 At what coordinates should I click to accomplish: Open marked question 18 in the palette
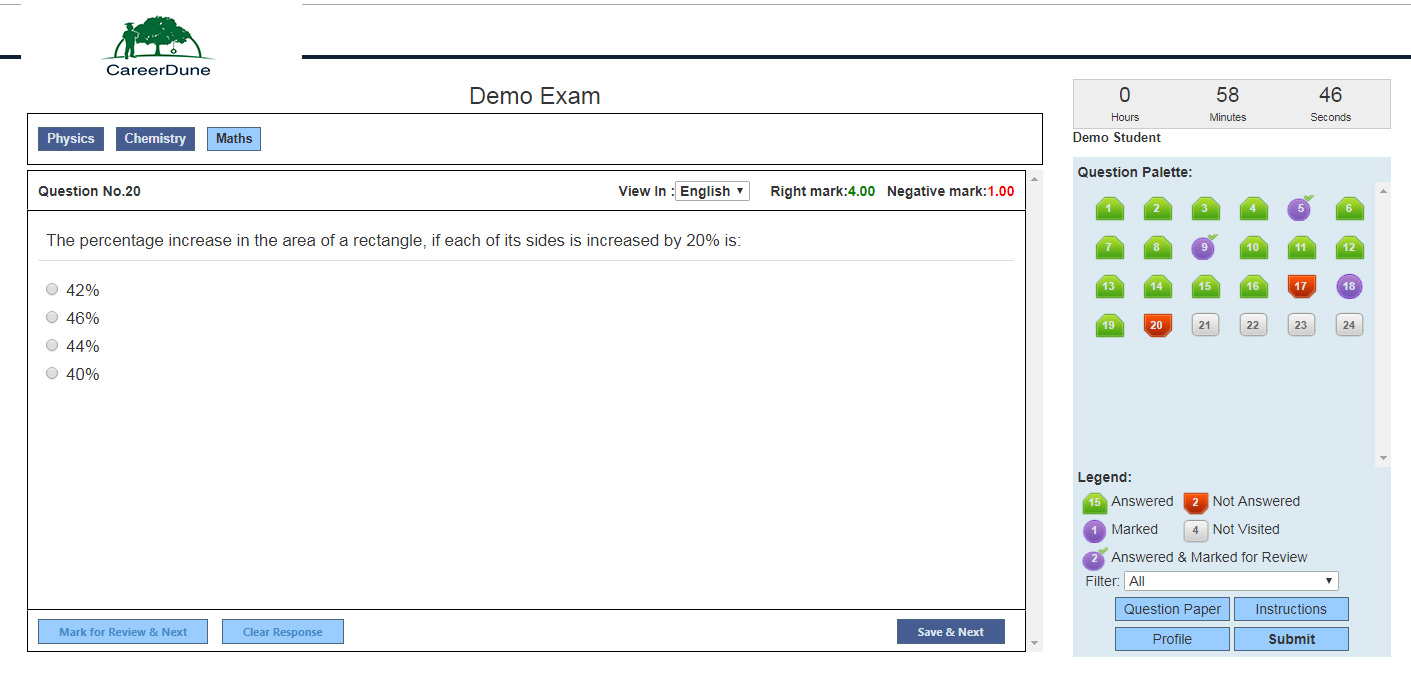(x=1349, y=287)
